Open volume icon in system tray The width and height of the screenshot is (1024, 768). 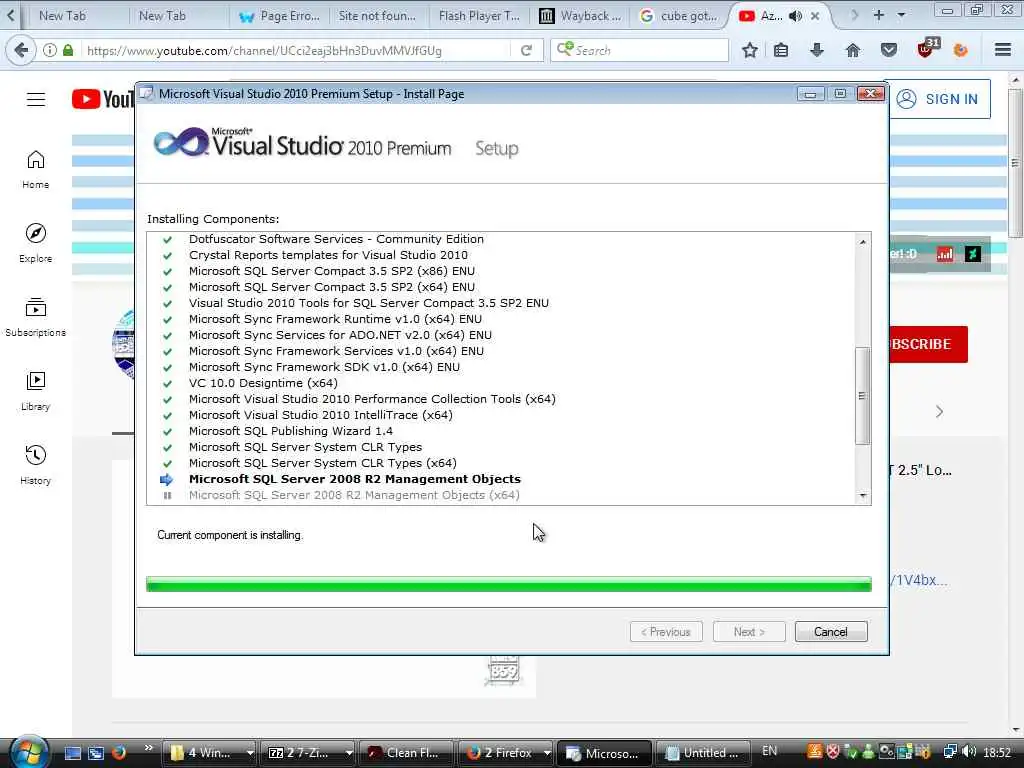(x=969, y=752)
